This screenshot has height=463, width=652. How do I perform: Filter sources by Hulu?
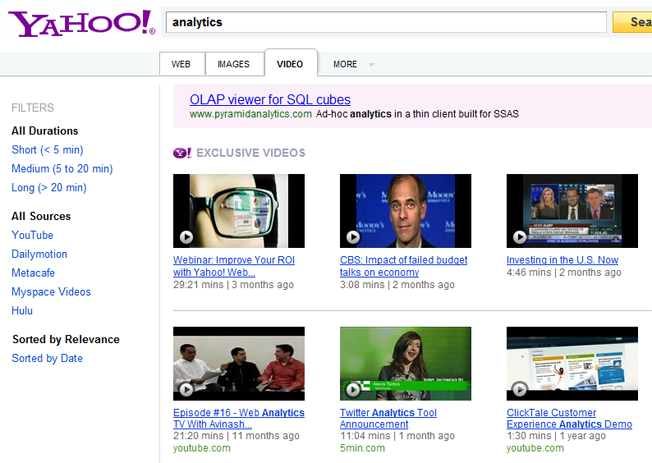coord(22,311)
